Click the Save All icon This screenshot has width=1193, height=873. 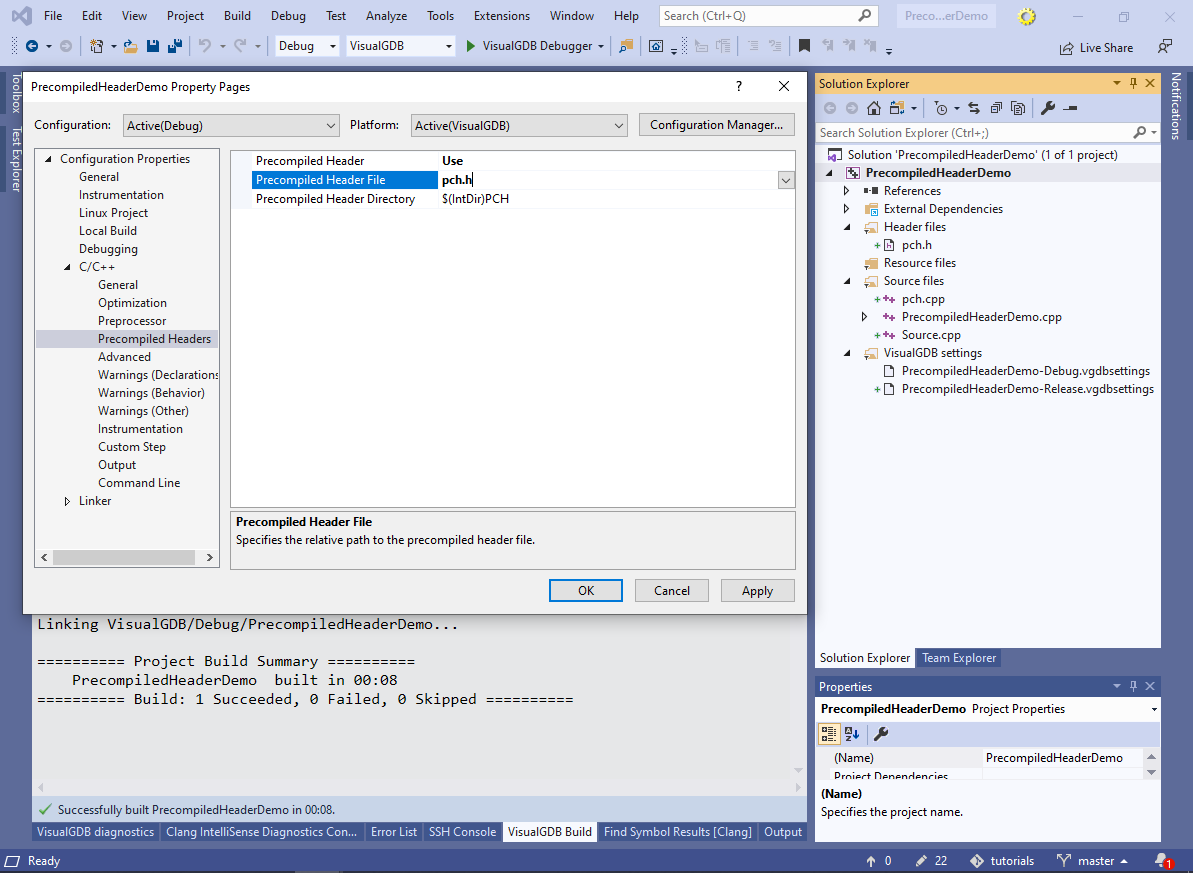175,46
